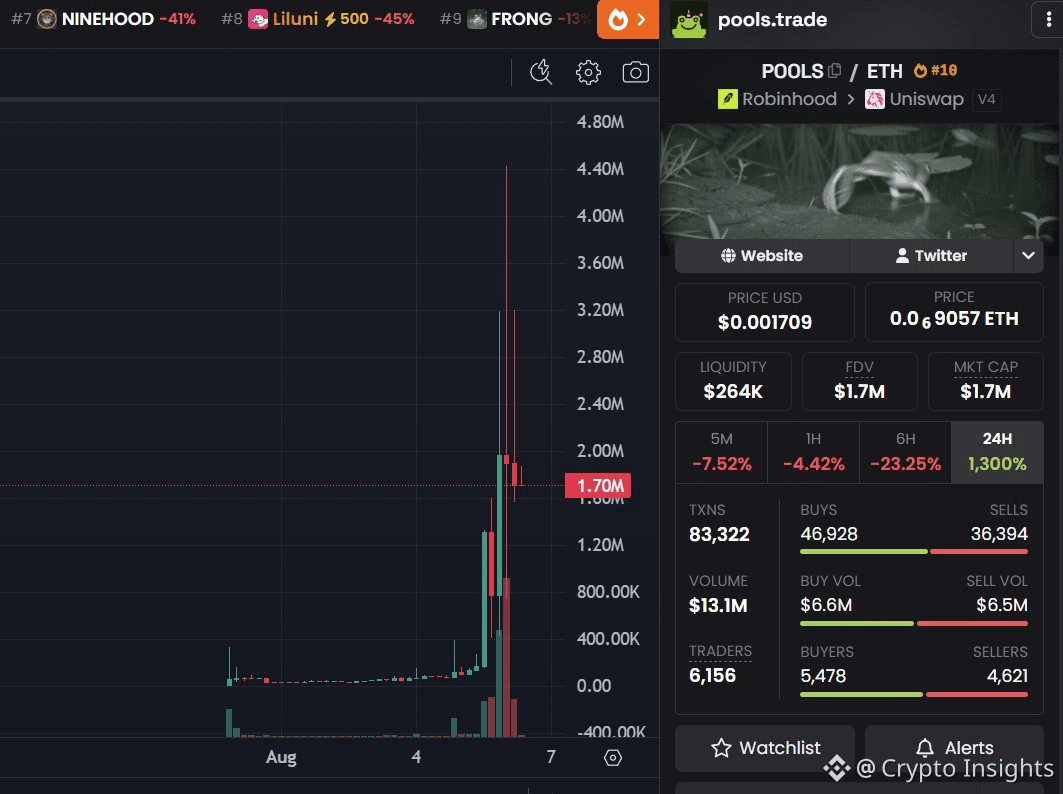Click the POOLS / ETH pair title

click(832, 71)
